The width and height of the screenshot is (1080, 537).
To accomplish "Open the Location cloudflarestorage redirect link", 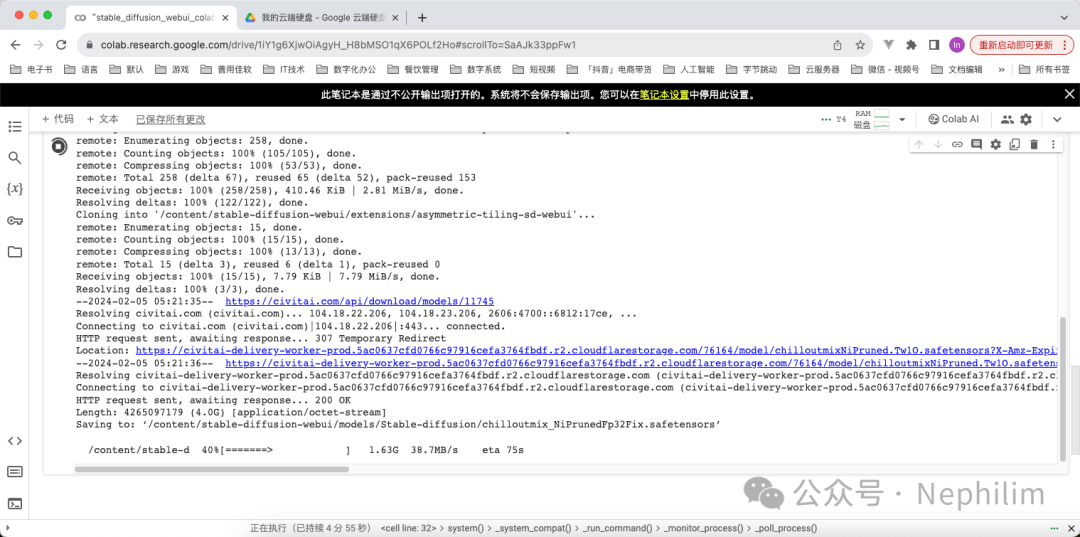I will [x=596, y=351].
